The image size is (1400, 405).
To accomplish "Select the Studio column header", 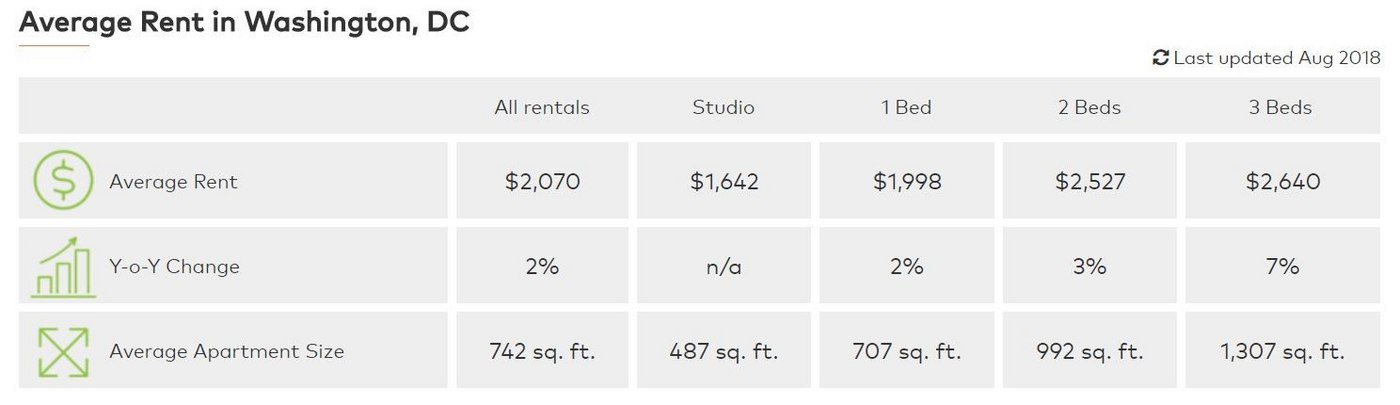I will pos(723,107).
